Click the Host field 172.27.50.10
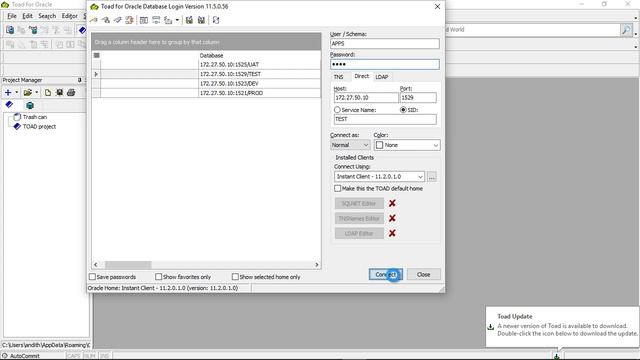 (366, 98)
